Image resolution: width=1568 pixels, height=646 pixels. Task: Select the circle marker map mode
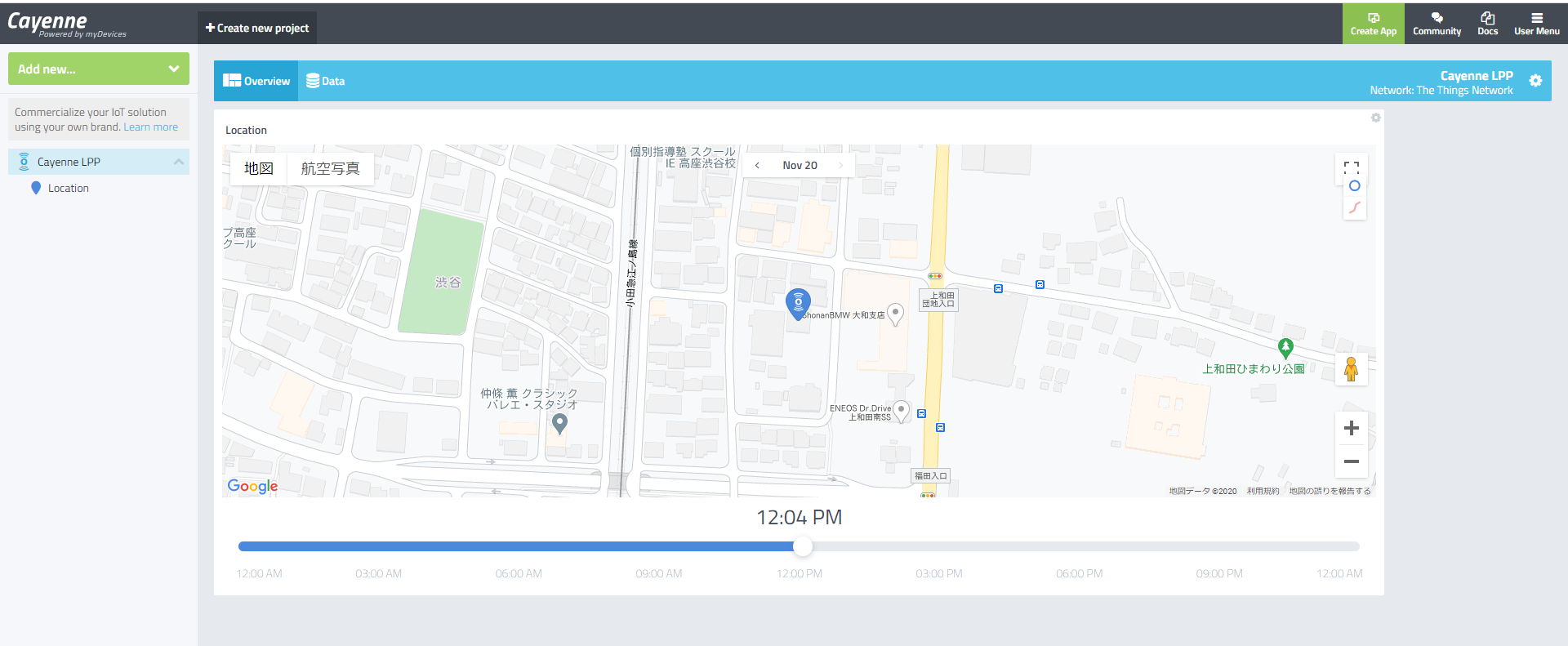(1355, 186)
